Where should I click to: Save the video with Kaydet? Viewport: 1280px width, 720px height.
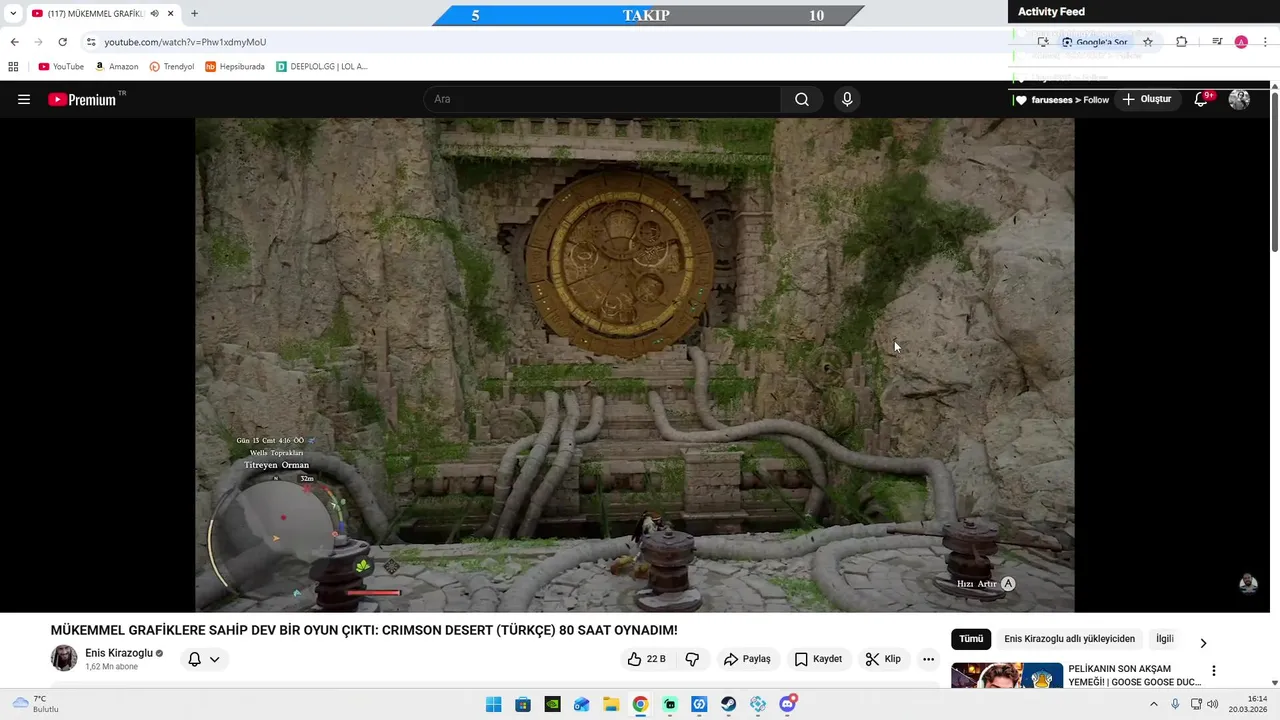click(818, 659)
